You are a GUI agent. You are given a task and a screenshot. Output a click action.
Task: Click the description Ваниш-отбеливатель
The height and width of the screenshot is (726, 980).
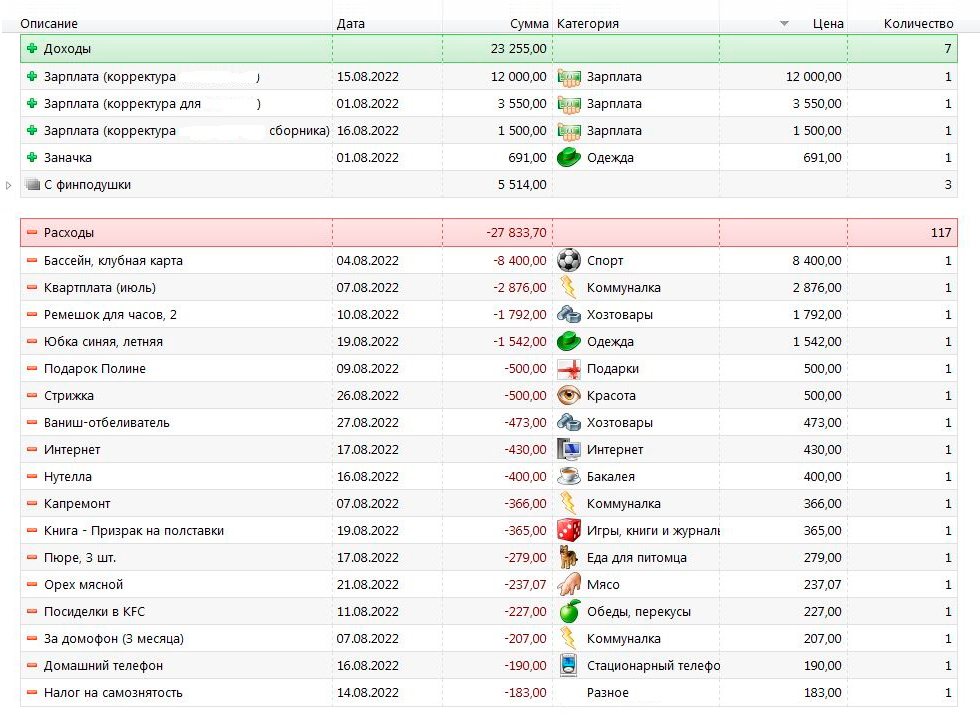click(106, 422)
